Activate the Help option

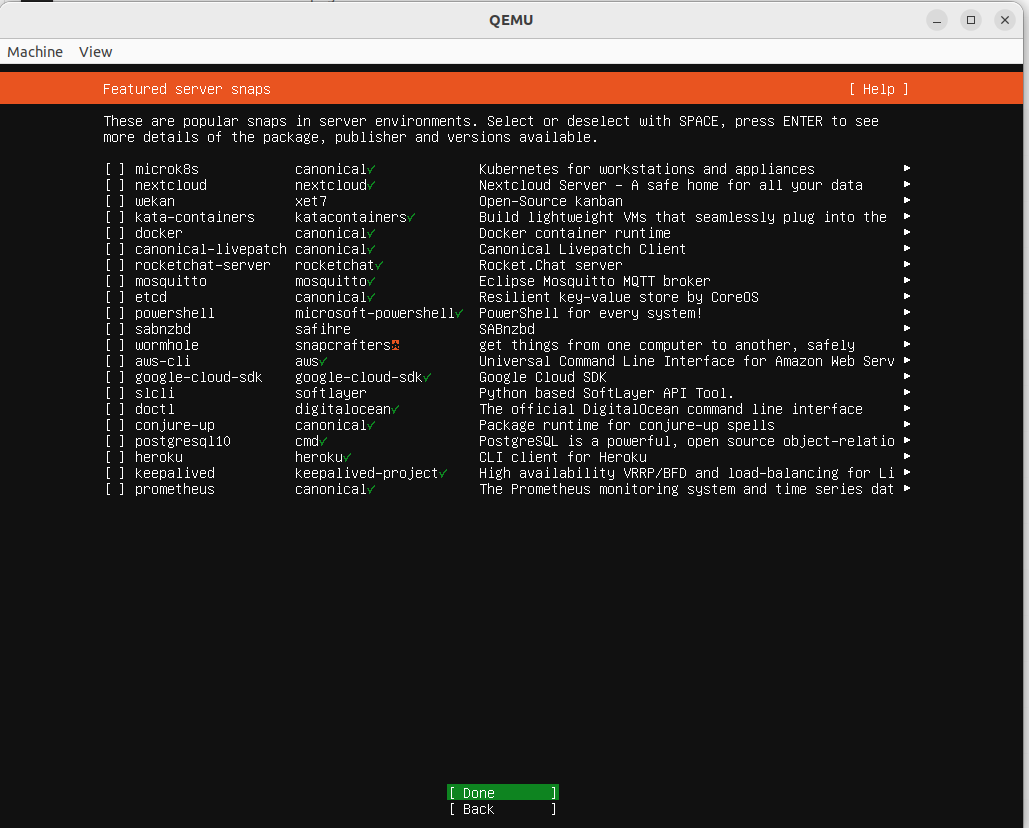click(878, 89)
